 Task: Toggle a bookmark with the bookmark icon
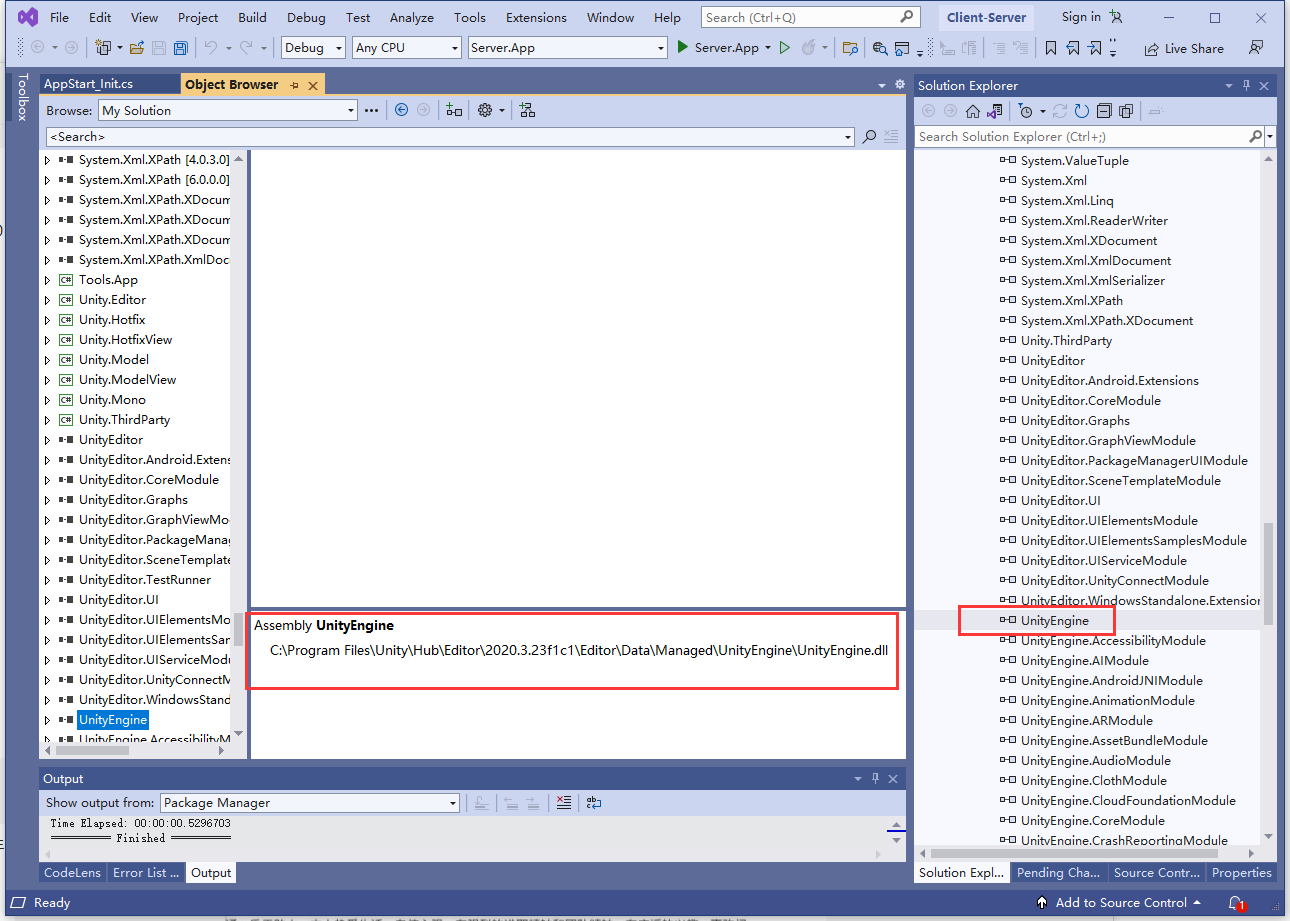click(x=1050, y=47)
